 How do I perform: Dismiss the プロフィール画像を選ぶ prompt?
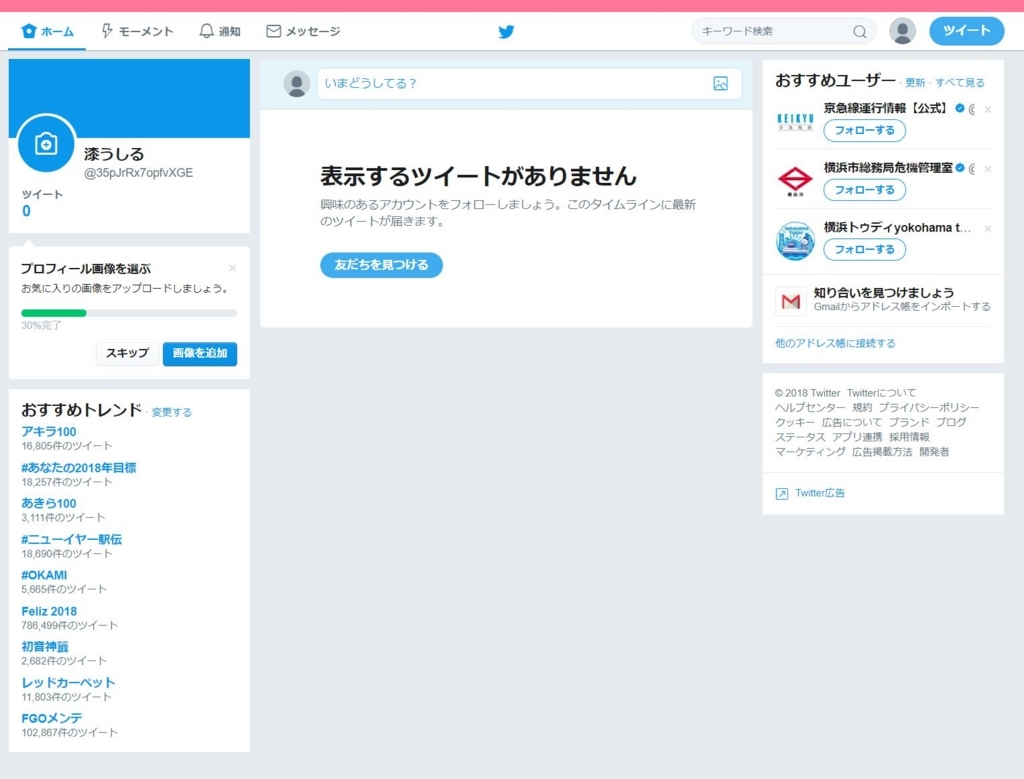(x=232, y=267)
